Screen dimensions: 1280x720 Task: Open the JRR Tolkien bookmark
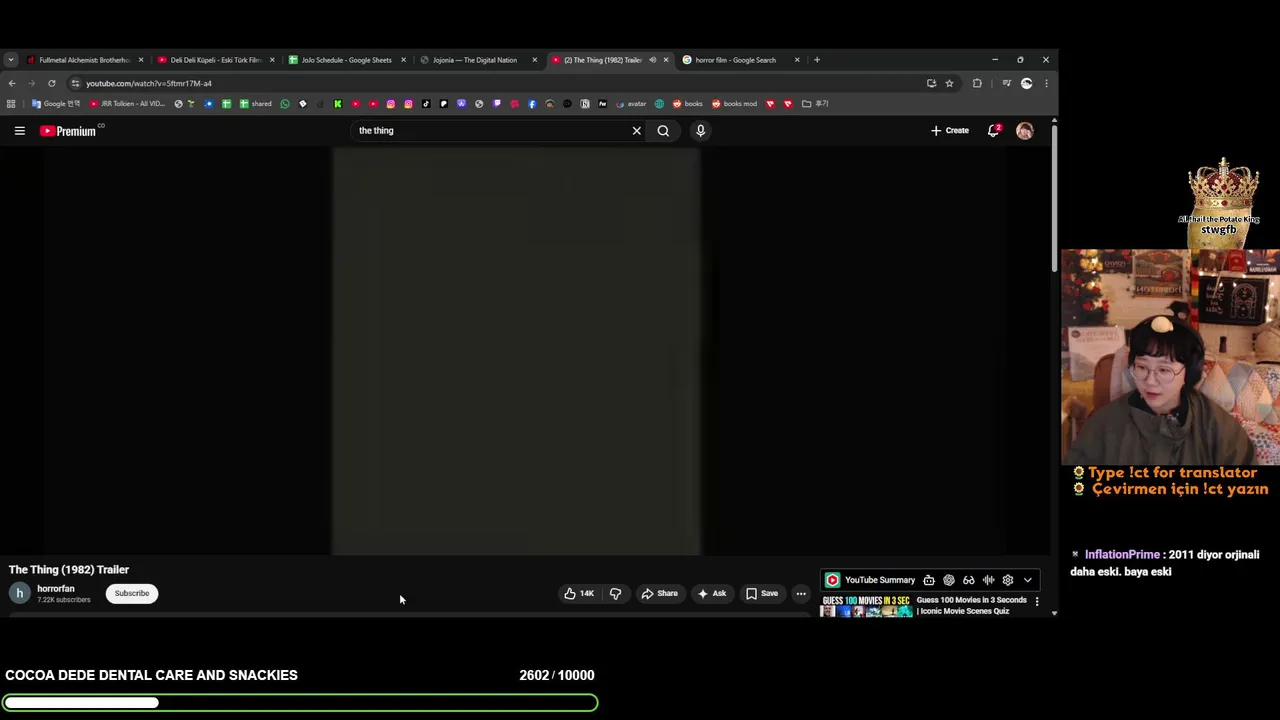(x=128, y=104)
